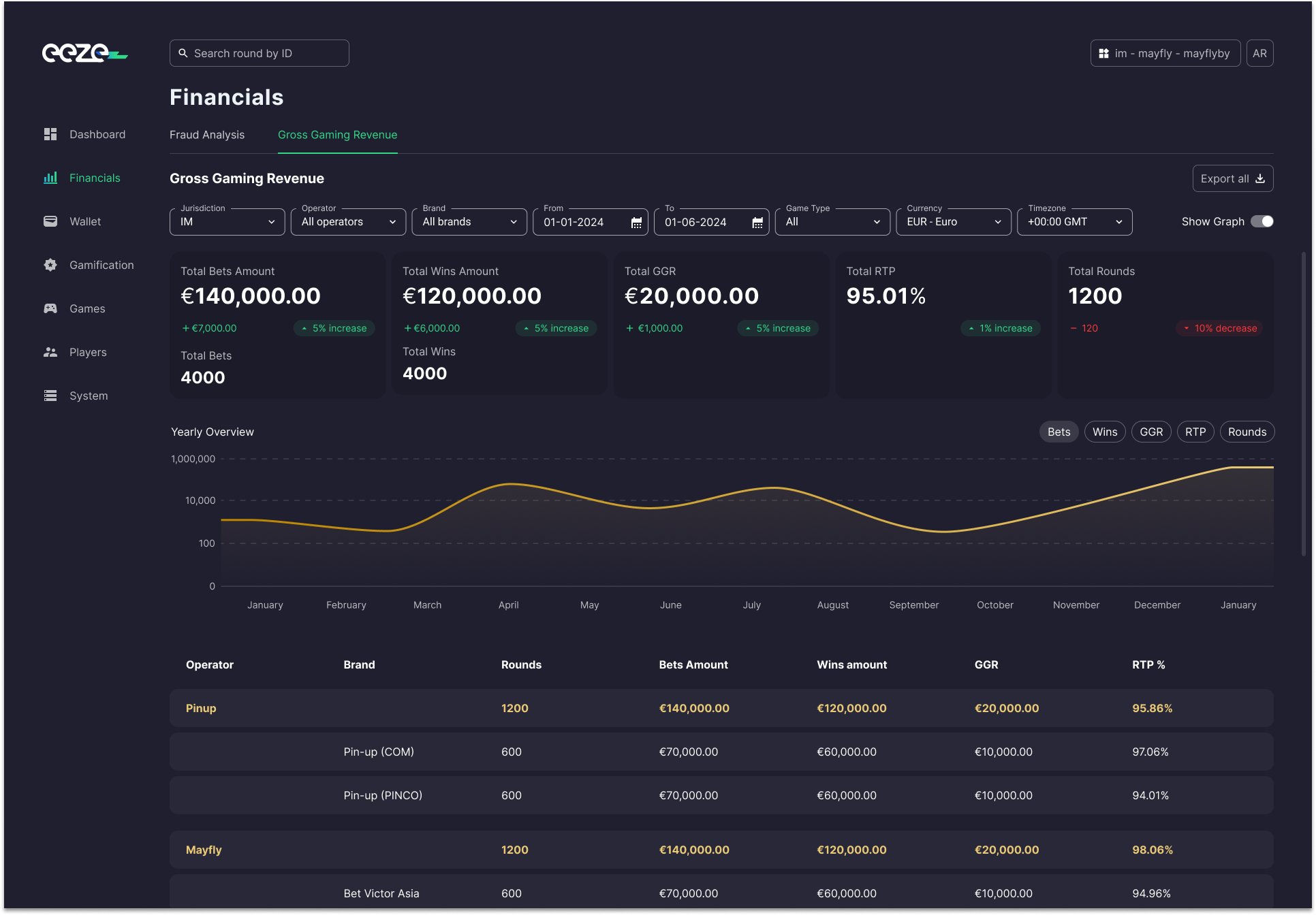Viewport: 1316px width, 915px height.
Task: Open the Timezone +00:00 GMT dropdown
Action: point(1074,221)
